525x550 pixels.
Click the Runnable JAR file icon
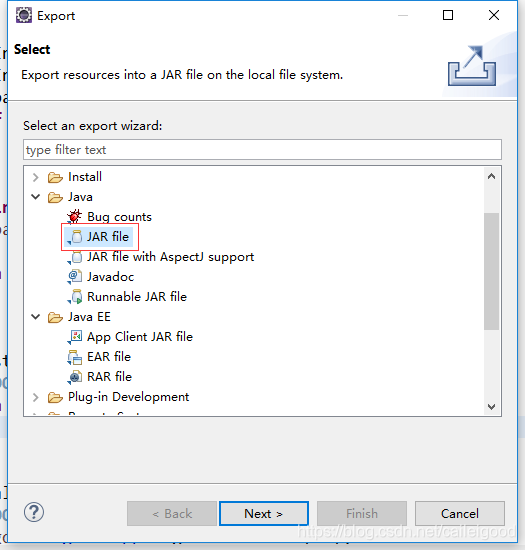[75, 297]
